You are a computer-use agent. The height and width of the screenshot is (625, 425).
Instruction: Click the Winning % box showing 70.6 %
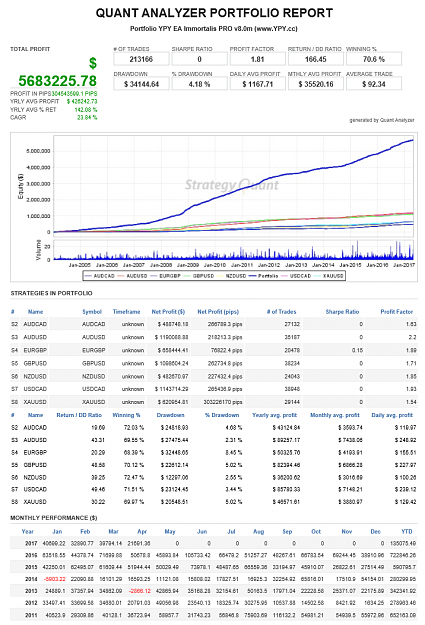pos(374,59)
